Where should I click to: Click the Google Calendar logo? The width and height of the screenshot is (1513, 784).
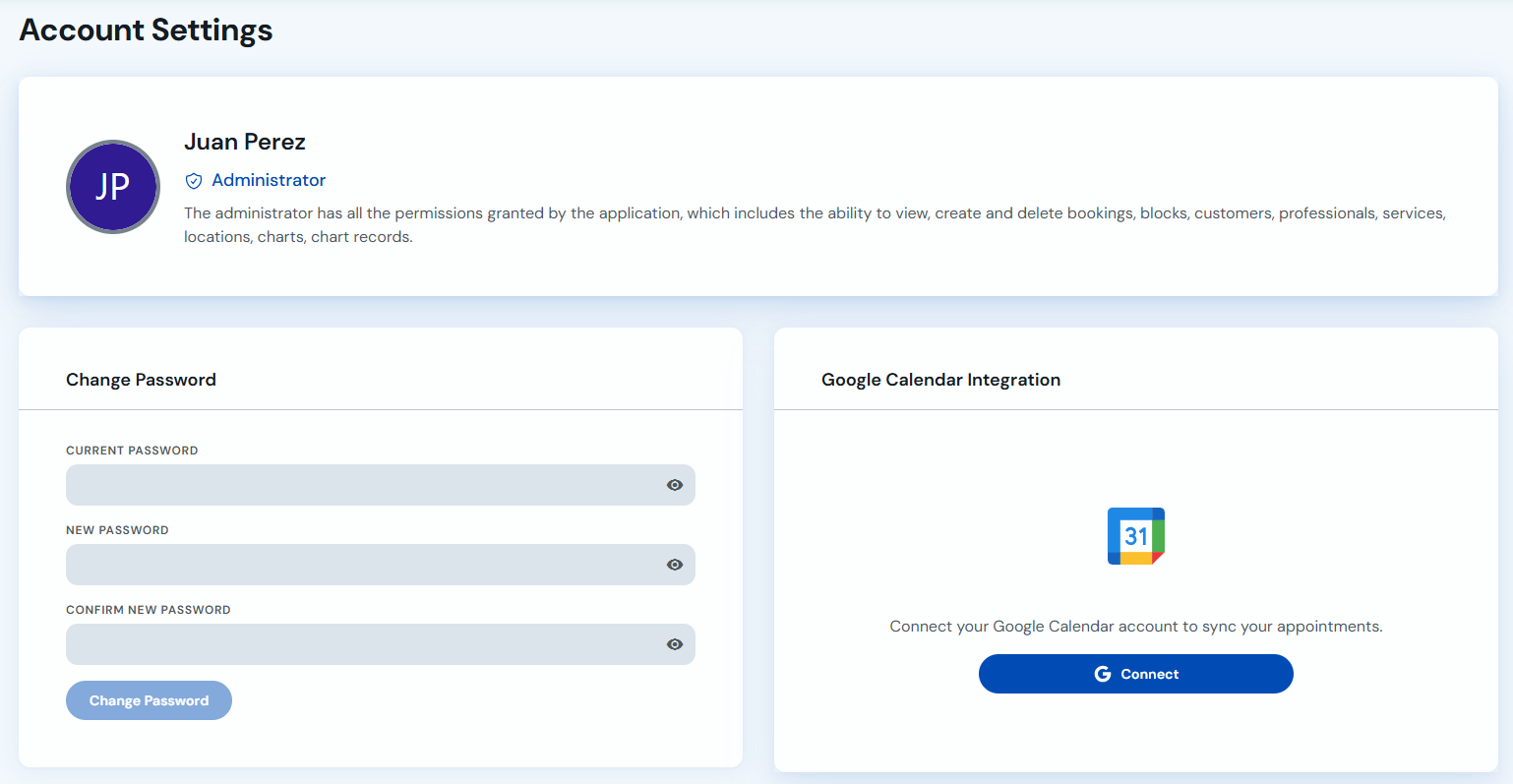[x=1136, y=536]
